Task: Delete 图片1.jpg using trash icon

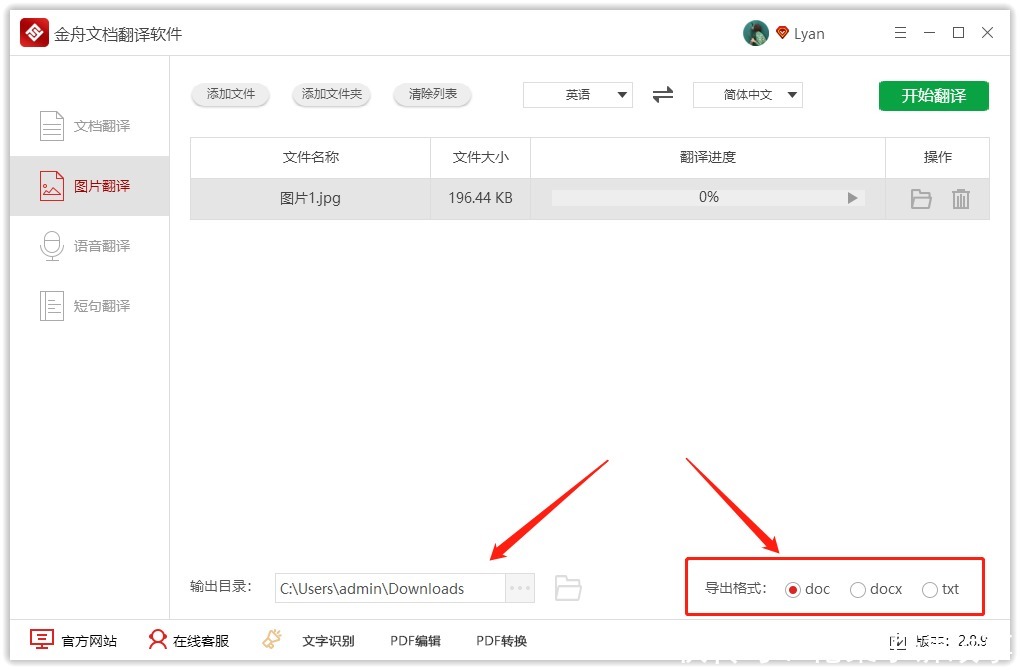Action: (x=961, y=198)
